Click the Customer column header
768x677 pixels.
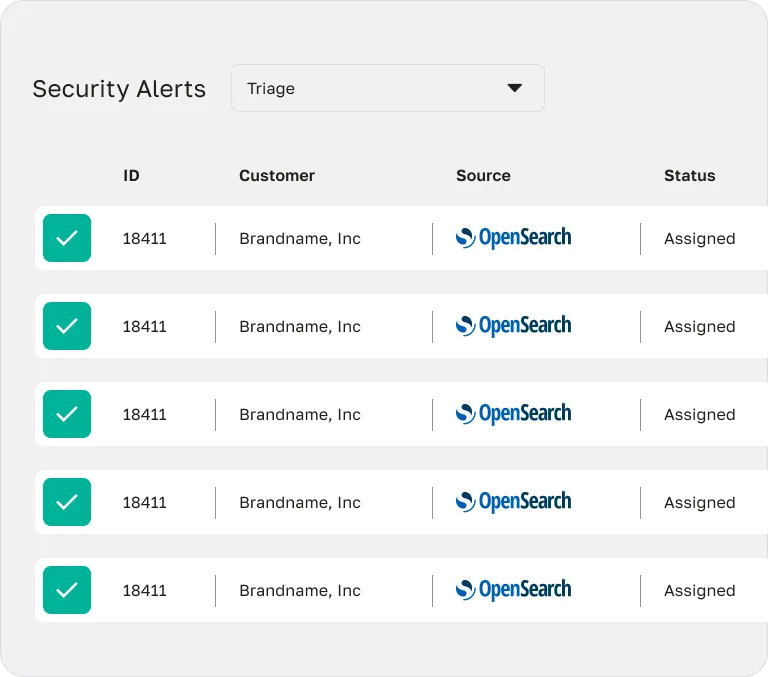(x=277, y=175)
